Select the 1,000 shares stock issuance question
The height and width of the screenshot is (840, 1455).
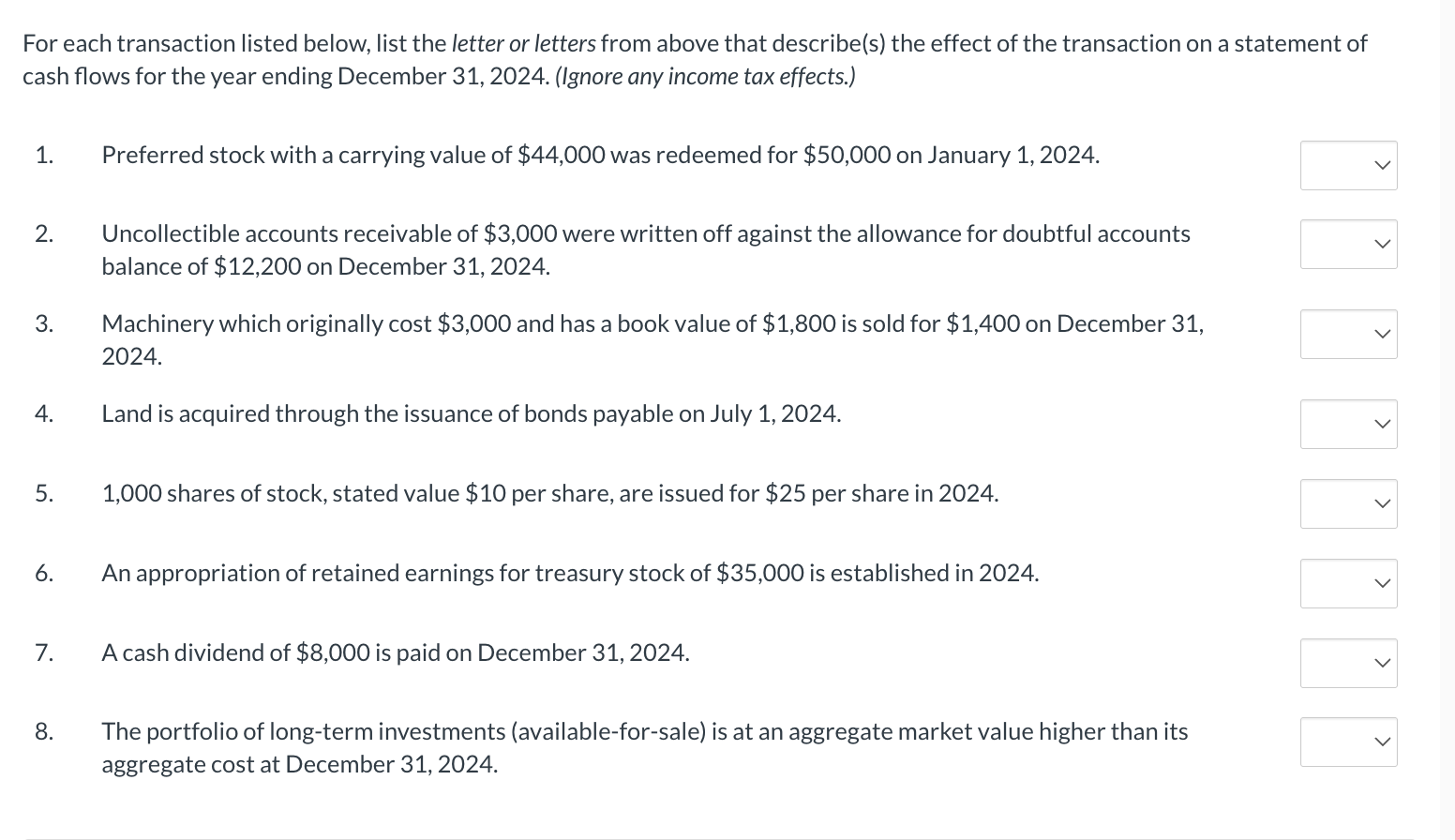point(549,493)
